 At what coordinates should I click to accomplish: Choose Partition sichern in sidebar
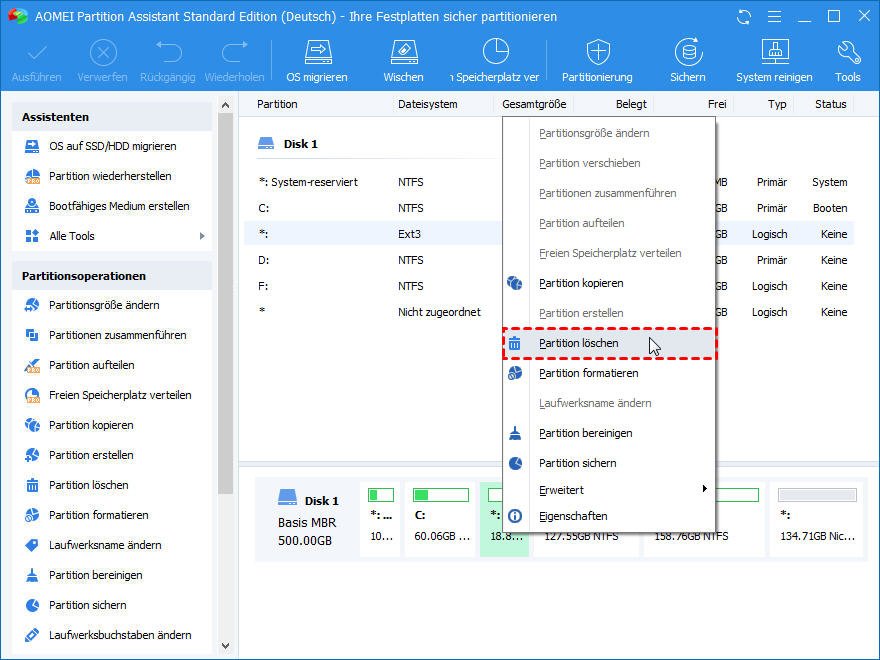pos(88,606)
